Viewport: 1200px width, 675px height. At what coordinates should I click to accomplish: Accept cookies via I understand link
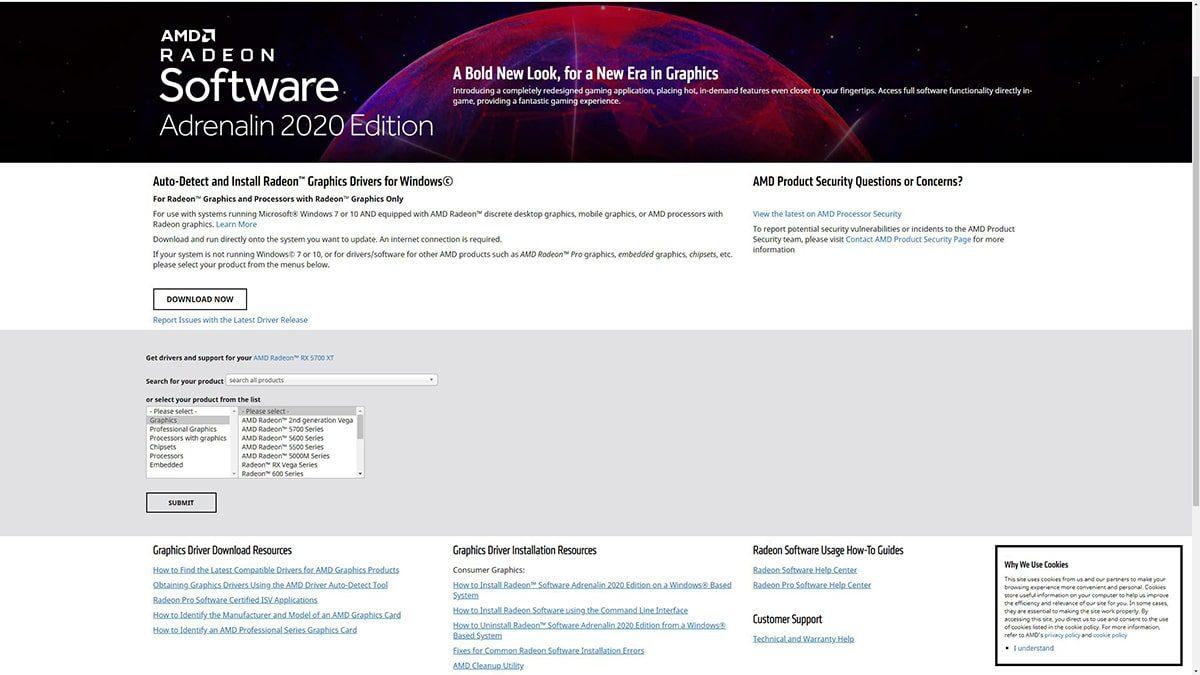click(x=1035, y=648)
